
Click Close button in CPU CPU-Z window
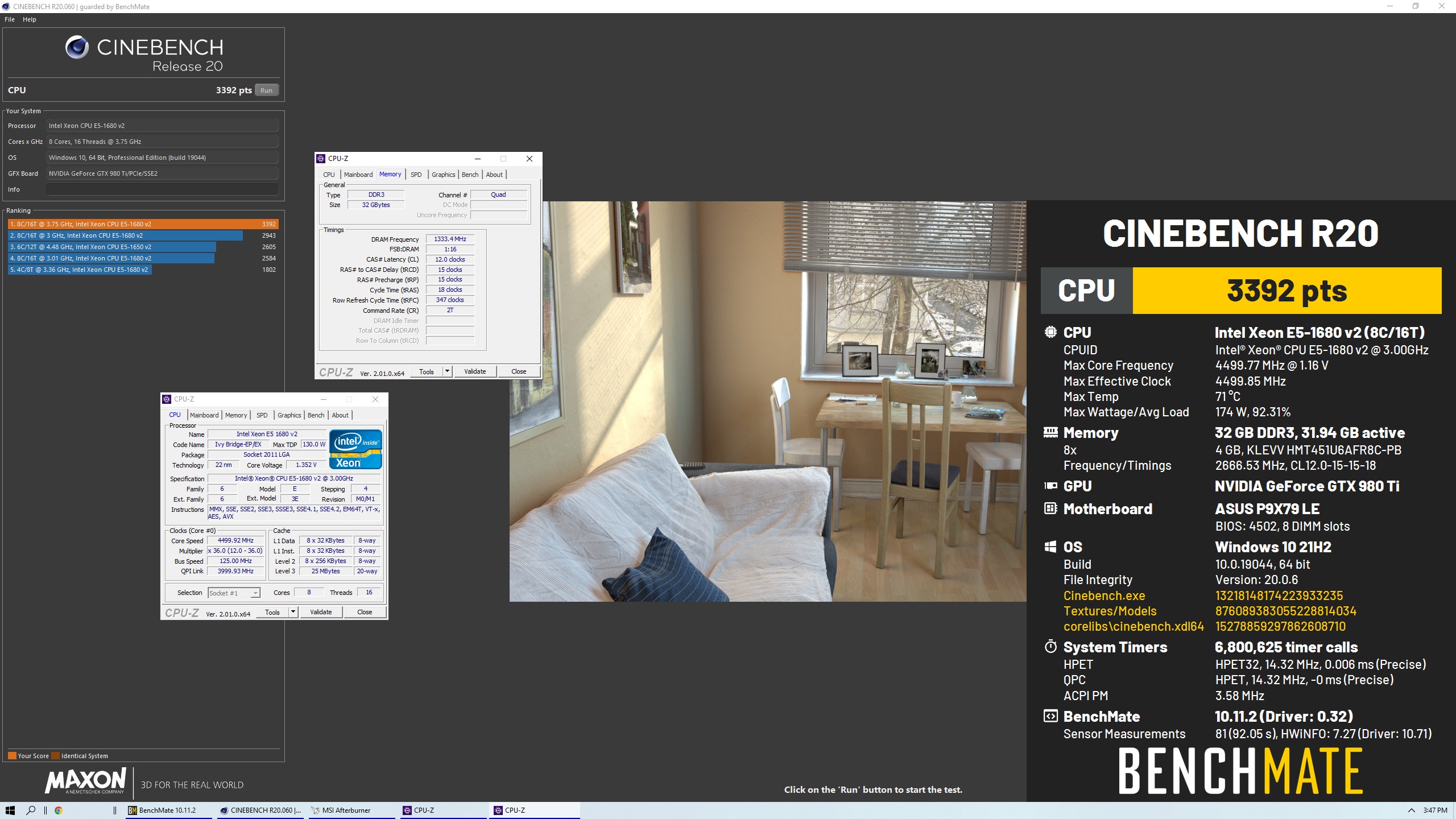click(x=365, y=612)
